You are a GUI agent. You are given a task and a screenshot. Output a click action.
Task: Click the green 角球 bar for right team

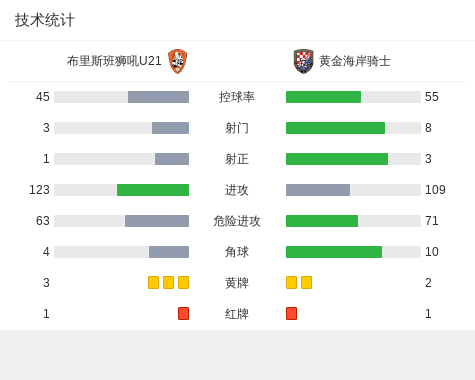334,252
